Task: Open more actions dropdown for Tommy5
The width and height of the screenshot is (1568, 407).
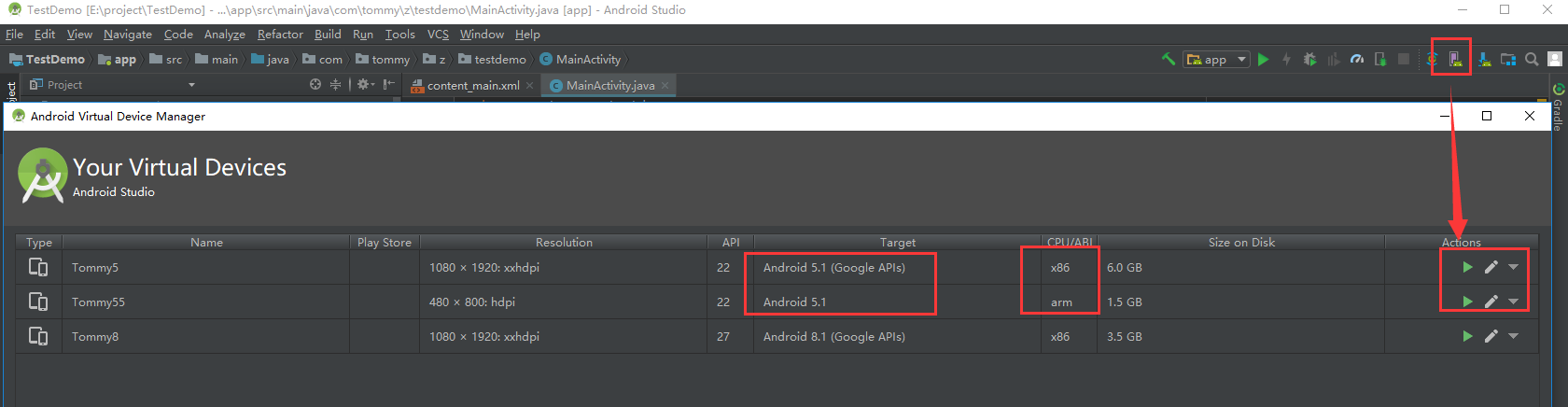Action: pyautogui.click(x=1513, y=267)
